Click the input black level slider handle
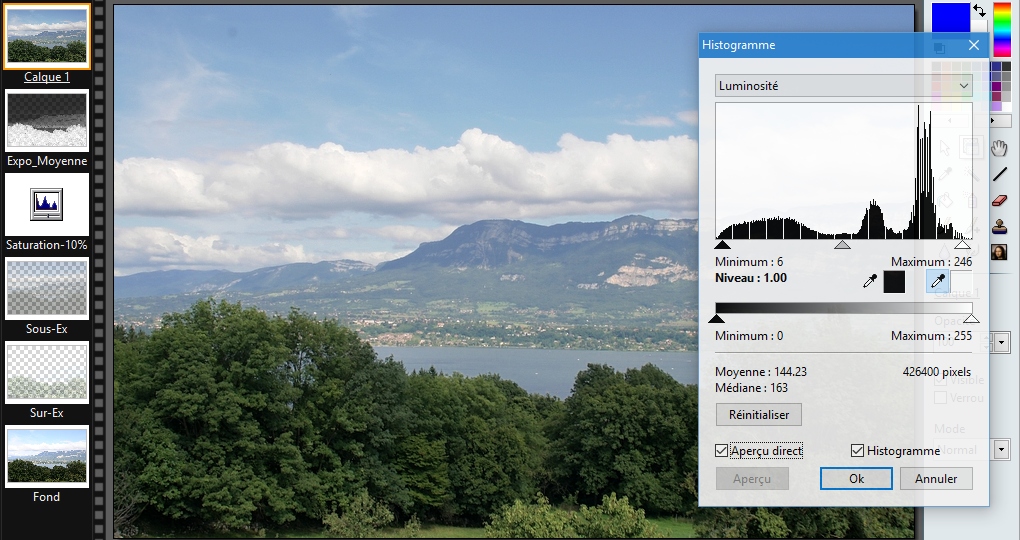The height and width of the screenshot is (540, 1020). [722, 245]
